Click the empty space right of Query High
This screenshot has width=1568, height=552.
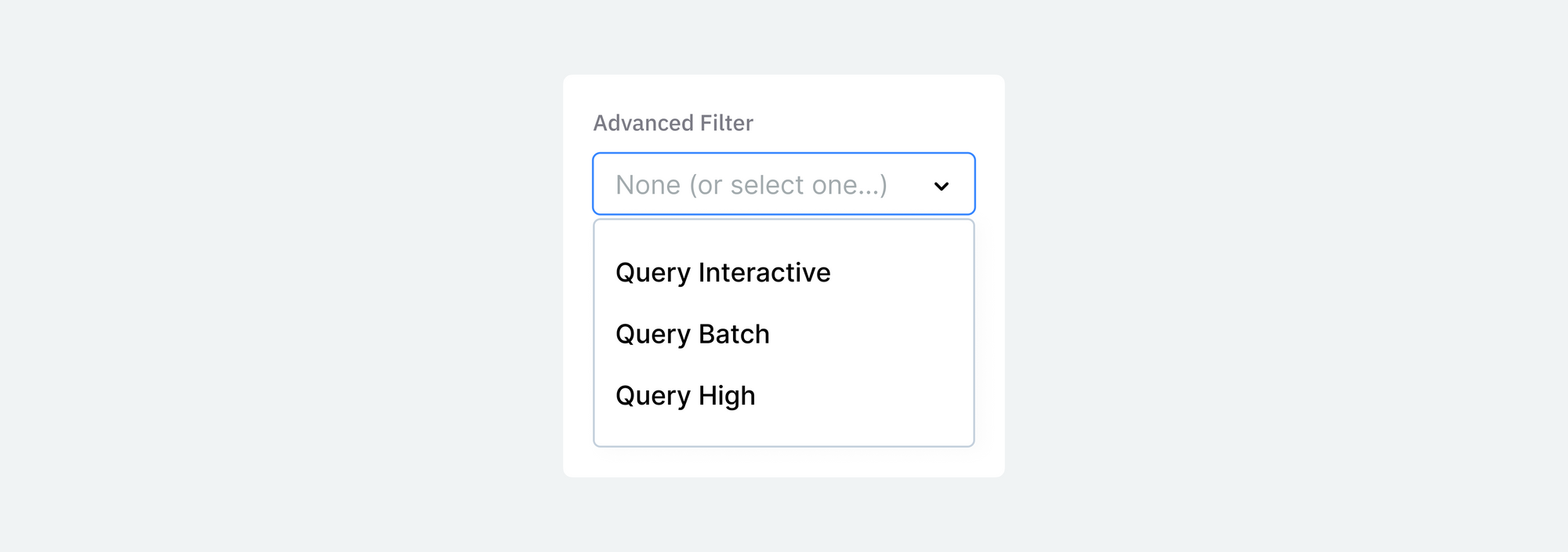tap(862, 395)
